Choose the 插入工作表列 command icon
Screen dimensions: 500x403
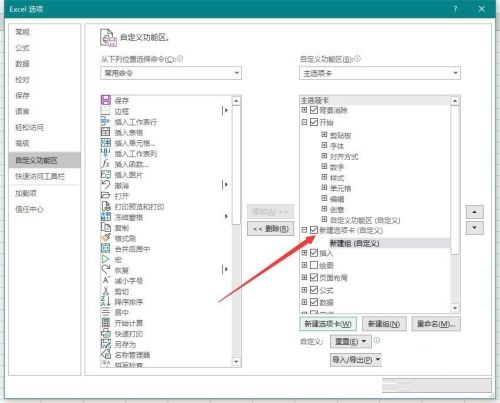106,153
